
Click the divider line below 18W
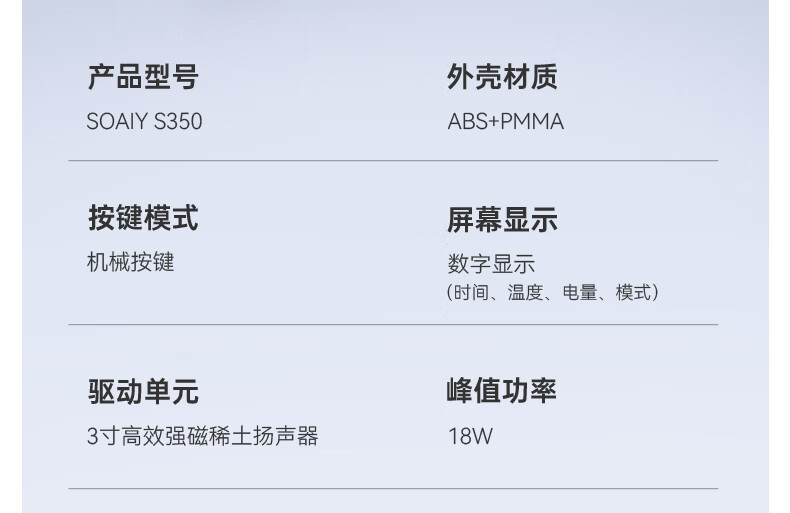393,488
